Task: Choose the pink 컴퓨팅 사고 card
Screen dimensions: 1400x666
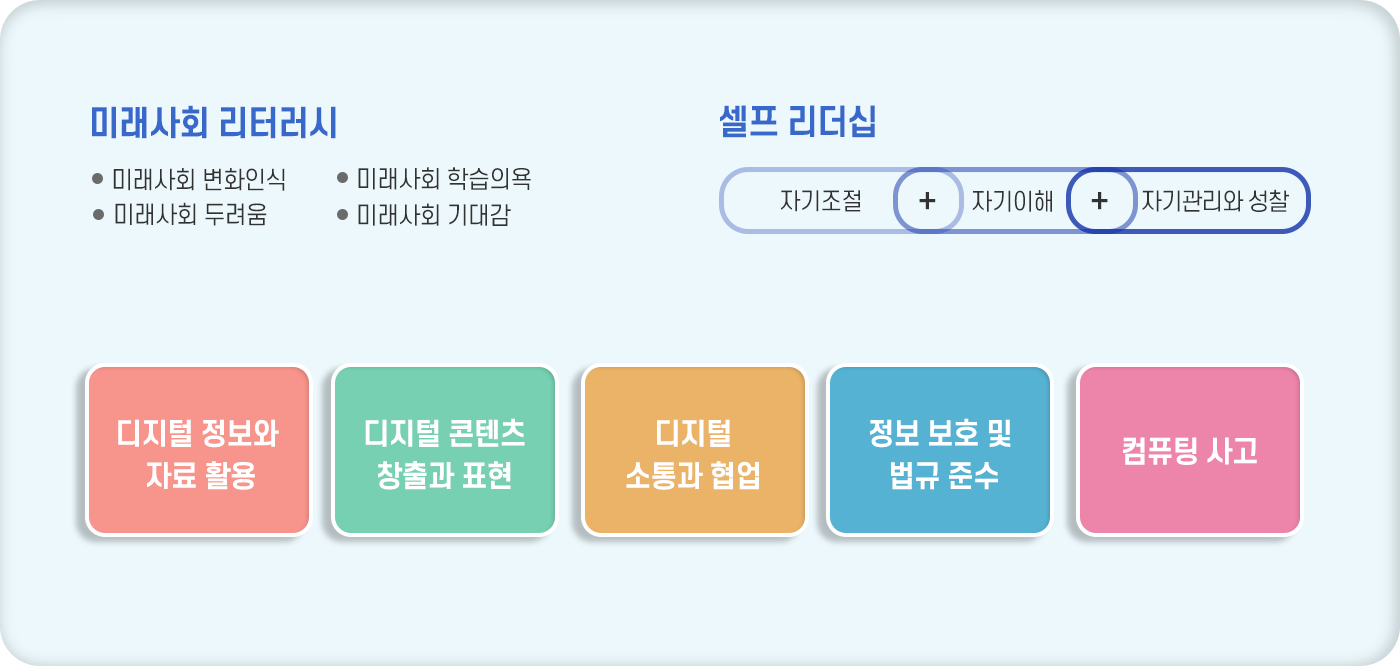Action: tap(1189, 451)
